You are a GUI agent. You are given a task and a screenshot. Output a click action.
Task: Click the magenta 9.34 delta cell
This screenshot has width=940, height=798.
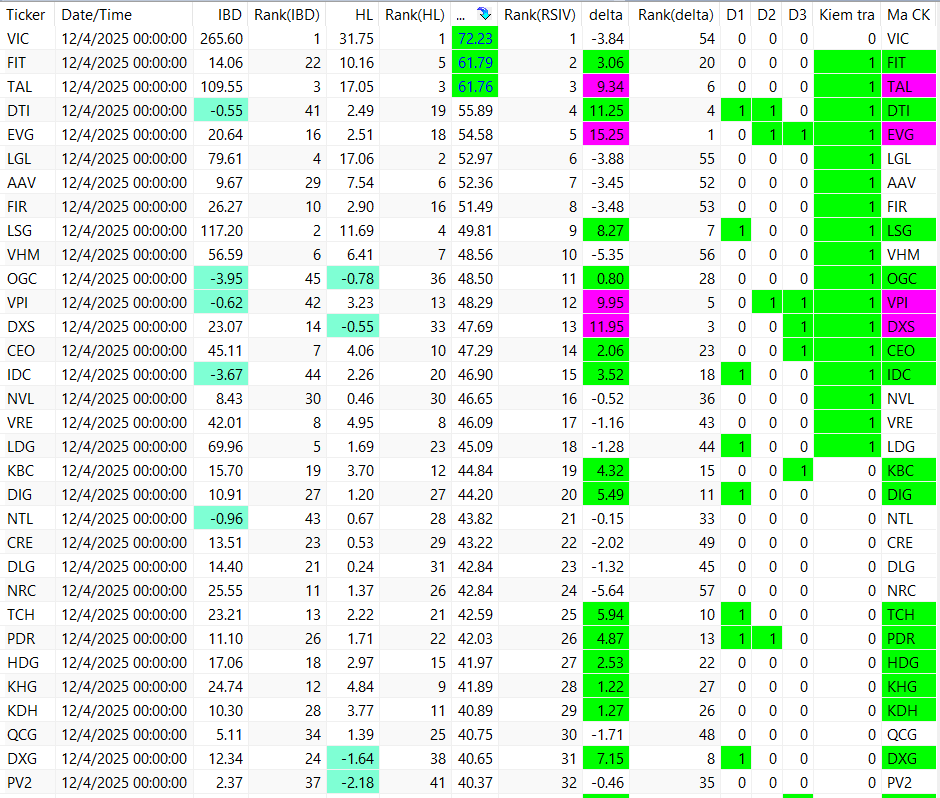point(606,87)
